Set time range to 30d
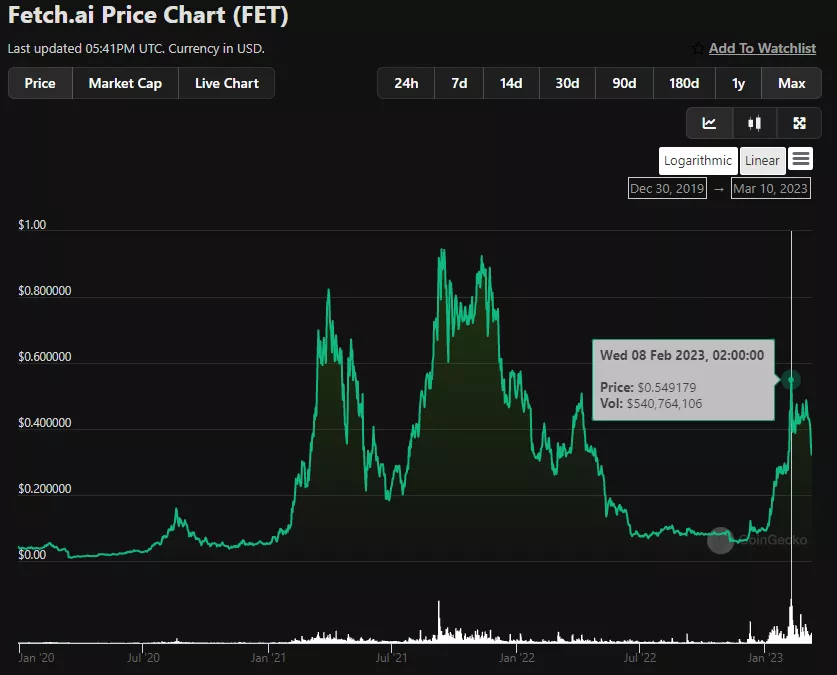This screenshot has width=837, height=675. pos(567,83)
